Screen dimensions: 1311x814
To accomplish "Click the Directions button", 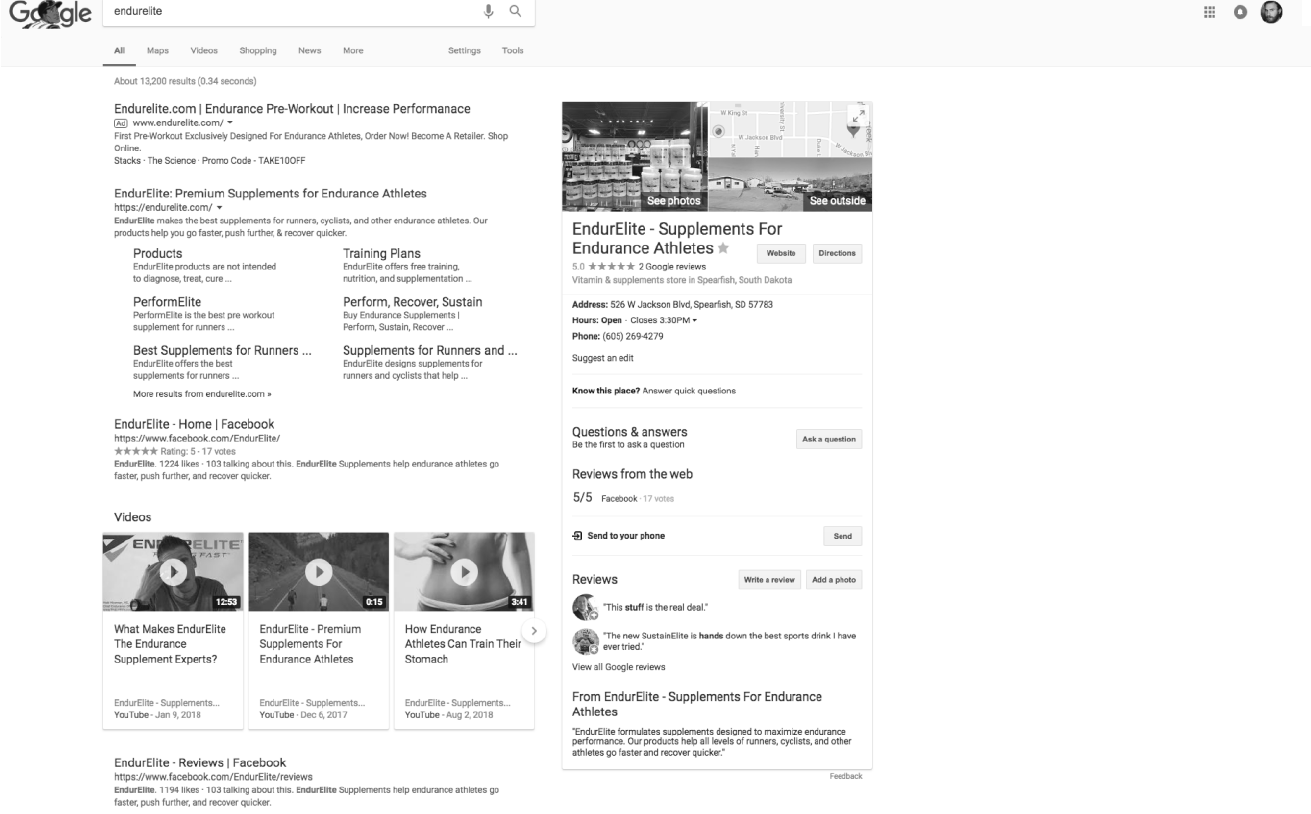I will 837,253.
